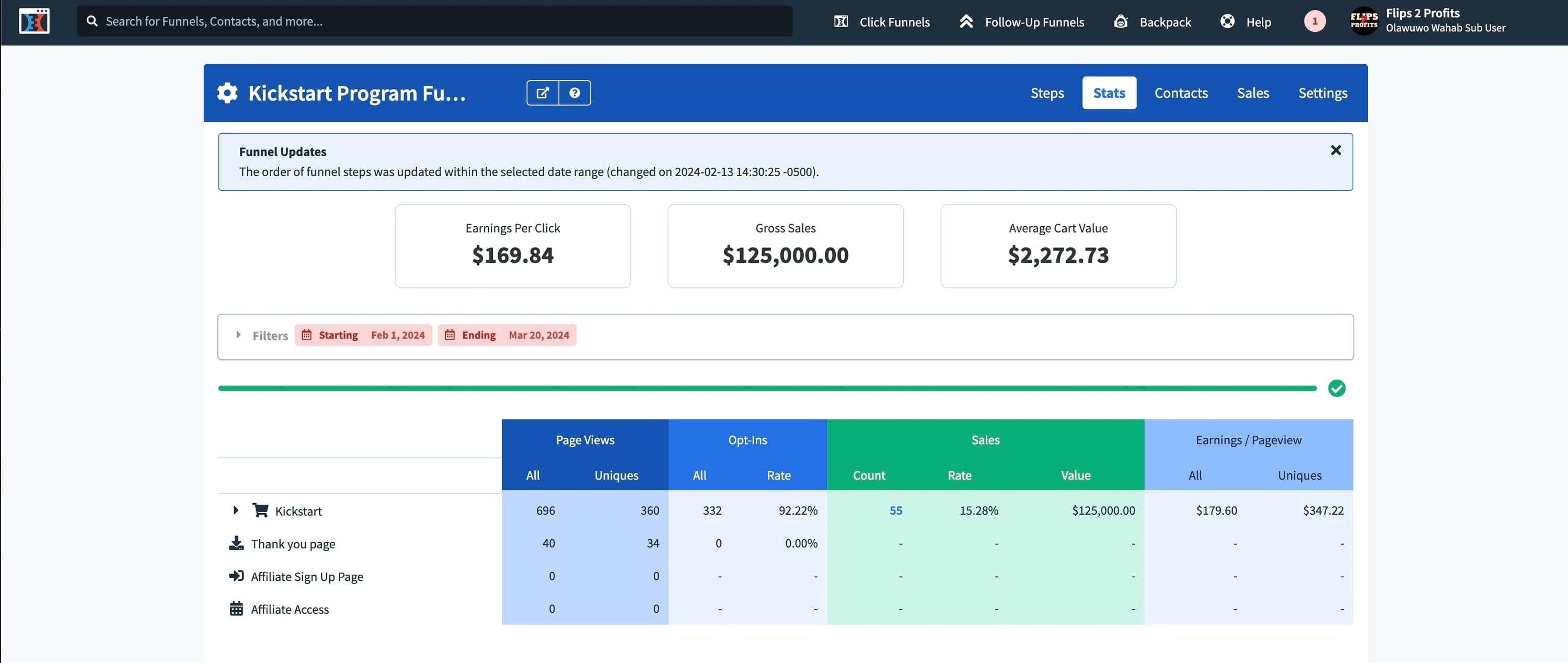Dismiss the Funnel Updates notice

1335,150
